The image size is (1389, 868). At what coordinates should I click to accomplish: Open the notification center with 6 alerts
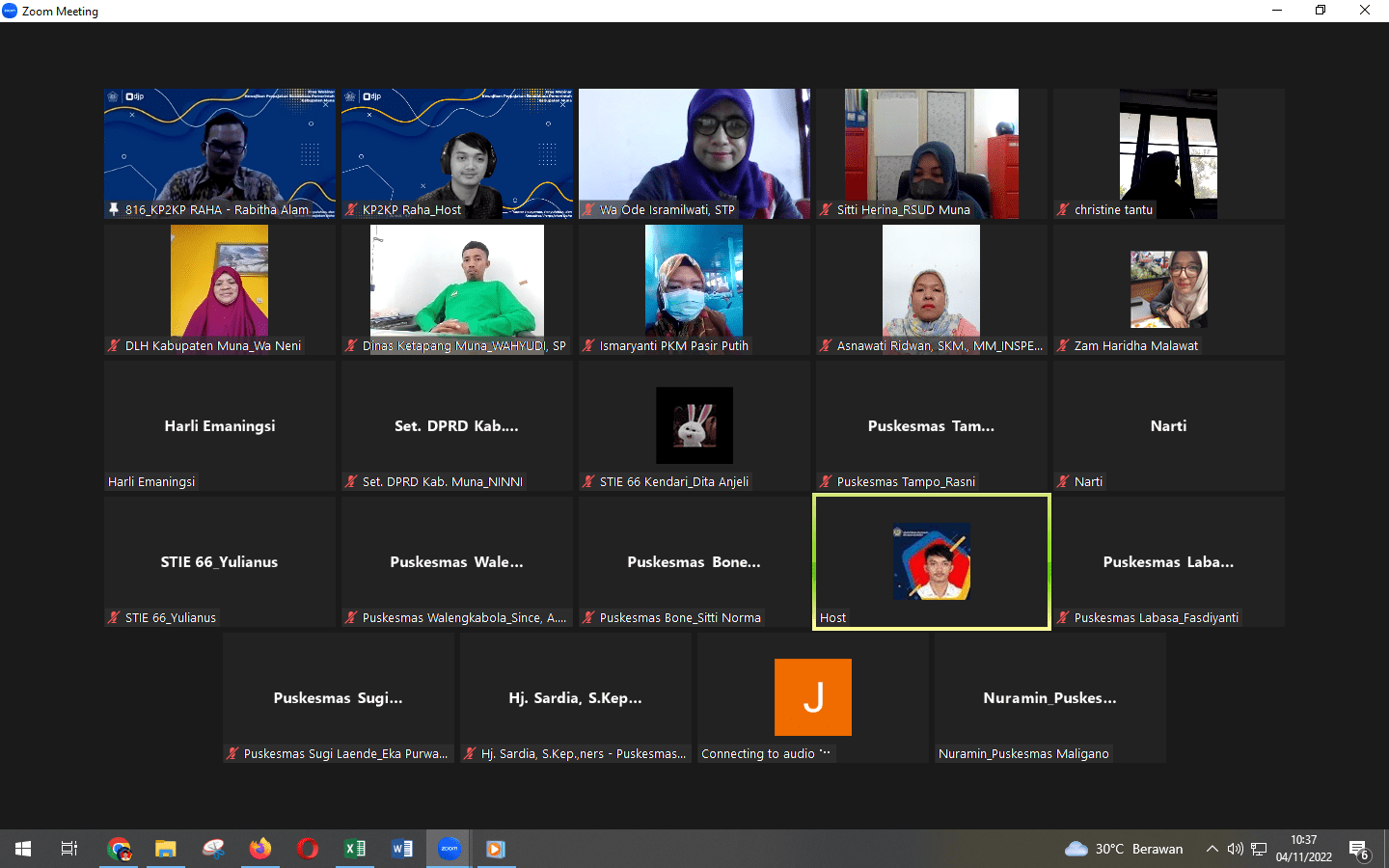click(x=1359, y=850)
